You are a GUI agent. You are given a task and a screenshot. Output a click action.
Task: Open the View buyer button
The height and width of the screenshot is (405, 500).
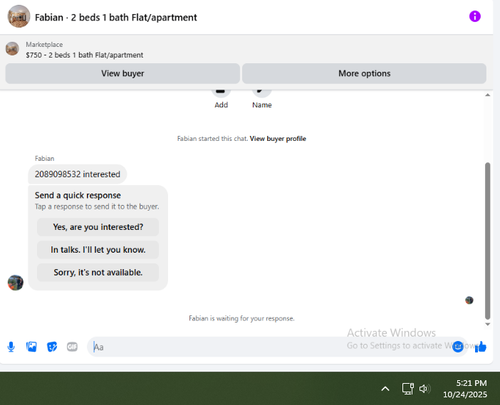click(x=122, y=73)
